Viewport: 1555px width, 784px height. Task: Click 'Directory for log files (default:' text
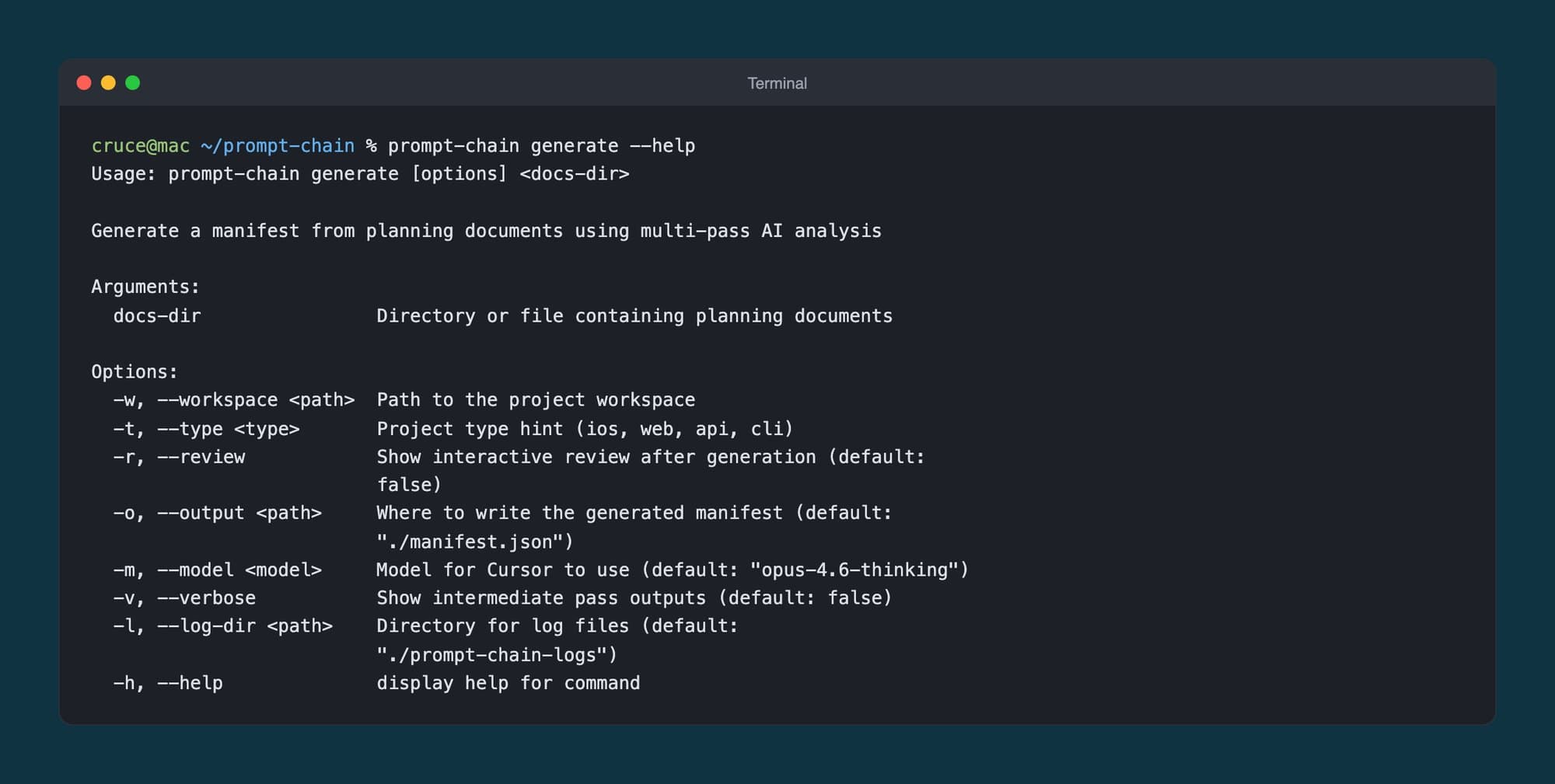[x=557, y=626]
